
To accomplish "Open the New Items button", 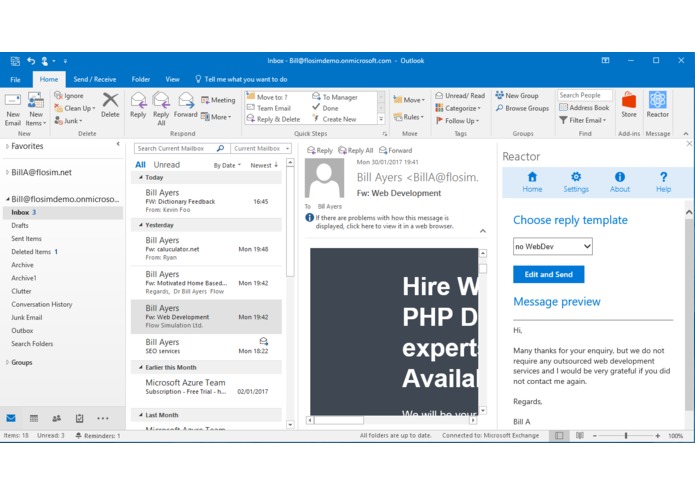I will (x=36, y=109).
